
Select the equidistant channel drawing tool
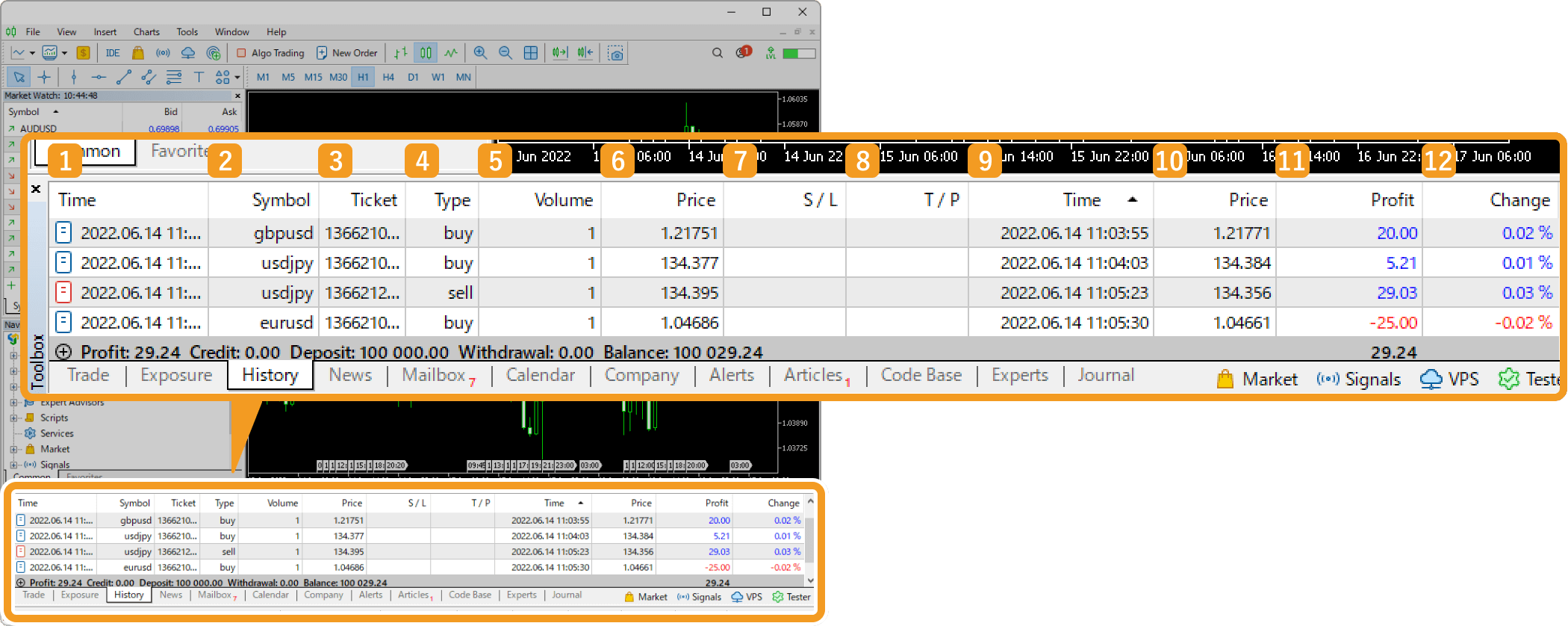149,77
